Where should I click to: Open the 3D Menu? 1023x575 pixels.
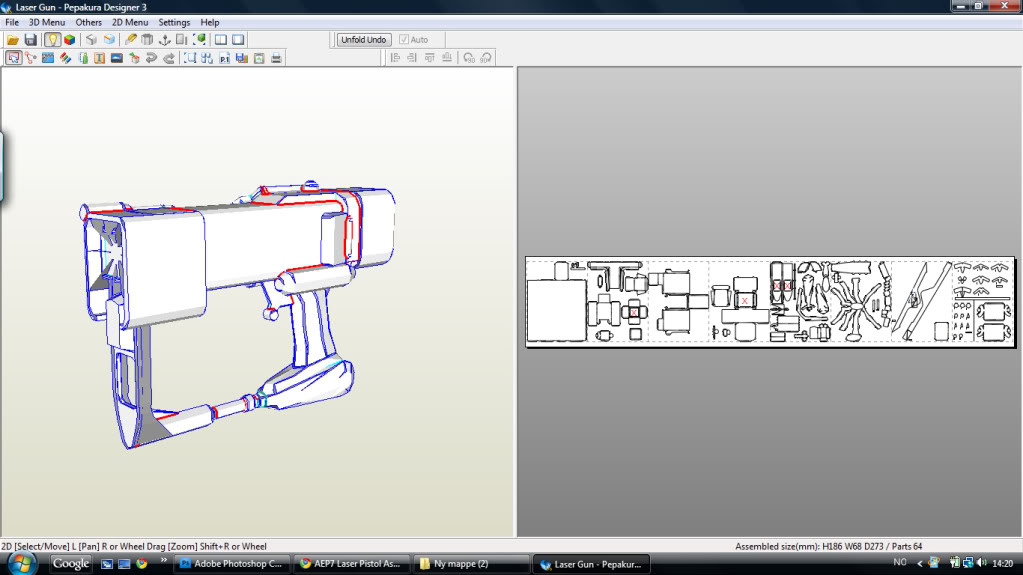click(47, 22)
